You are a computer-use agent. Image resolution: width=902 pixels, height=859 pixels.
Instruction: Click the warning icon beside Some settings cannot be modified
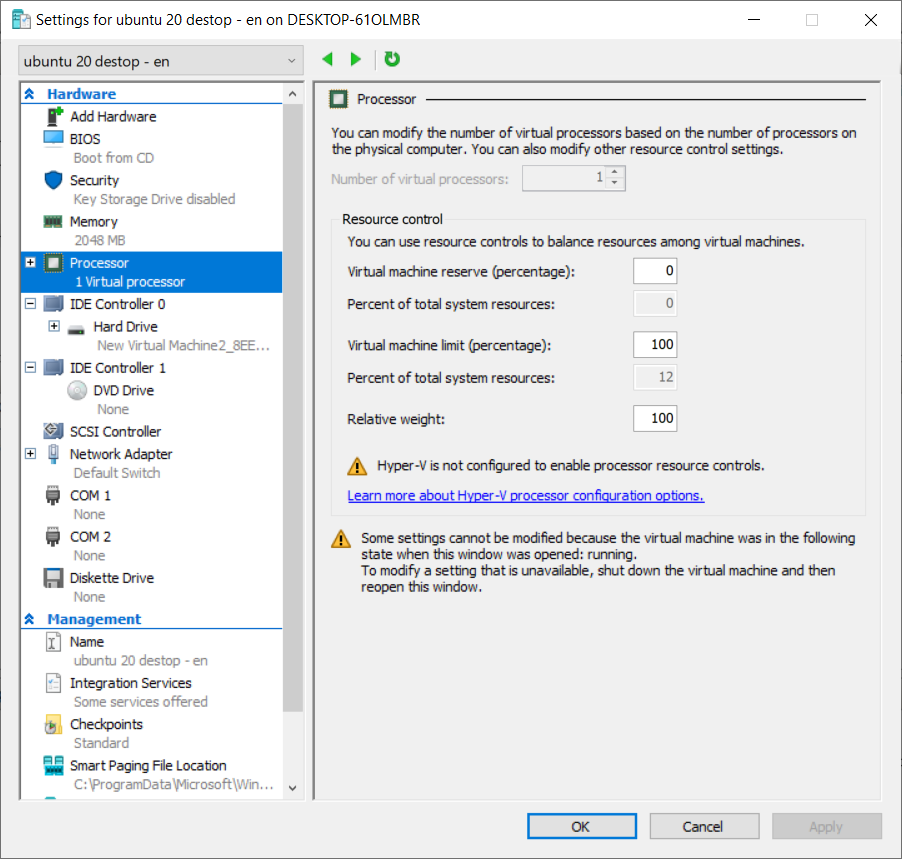point(341,539)
